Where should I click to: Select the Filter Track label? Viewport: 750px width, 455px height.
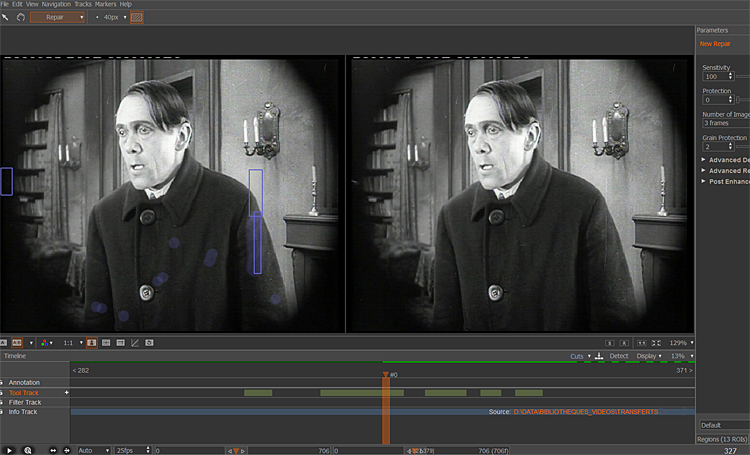(x=25, y=402)
